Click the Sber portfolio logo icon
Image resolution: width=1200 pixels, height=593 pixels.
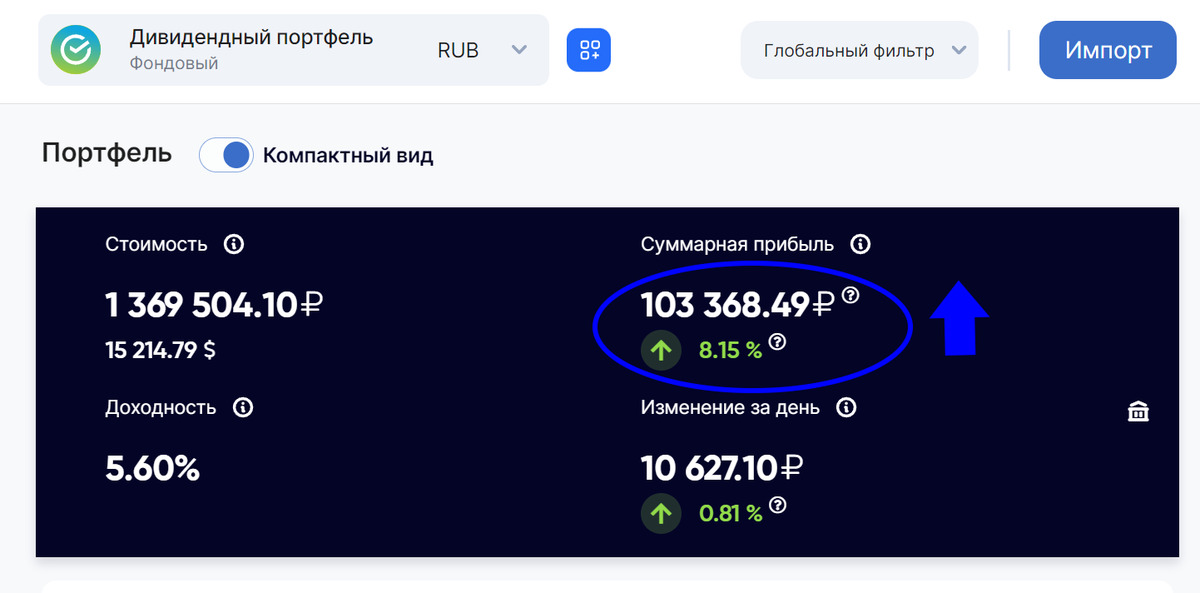(x=76, y=50)
